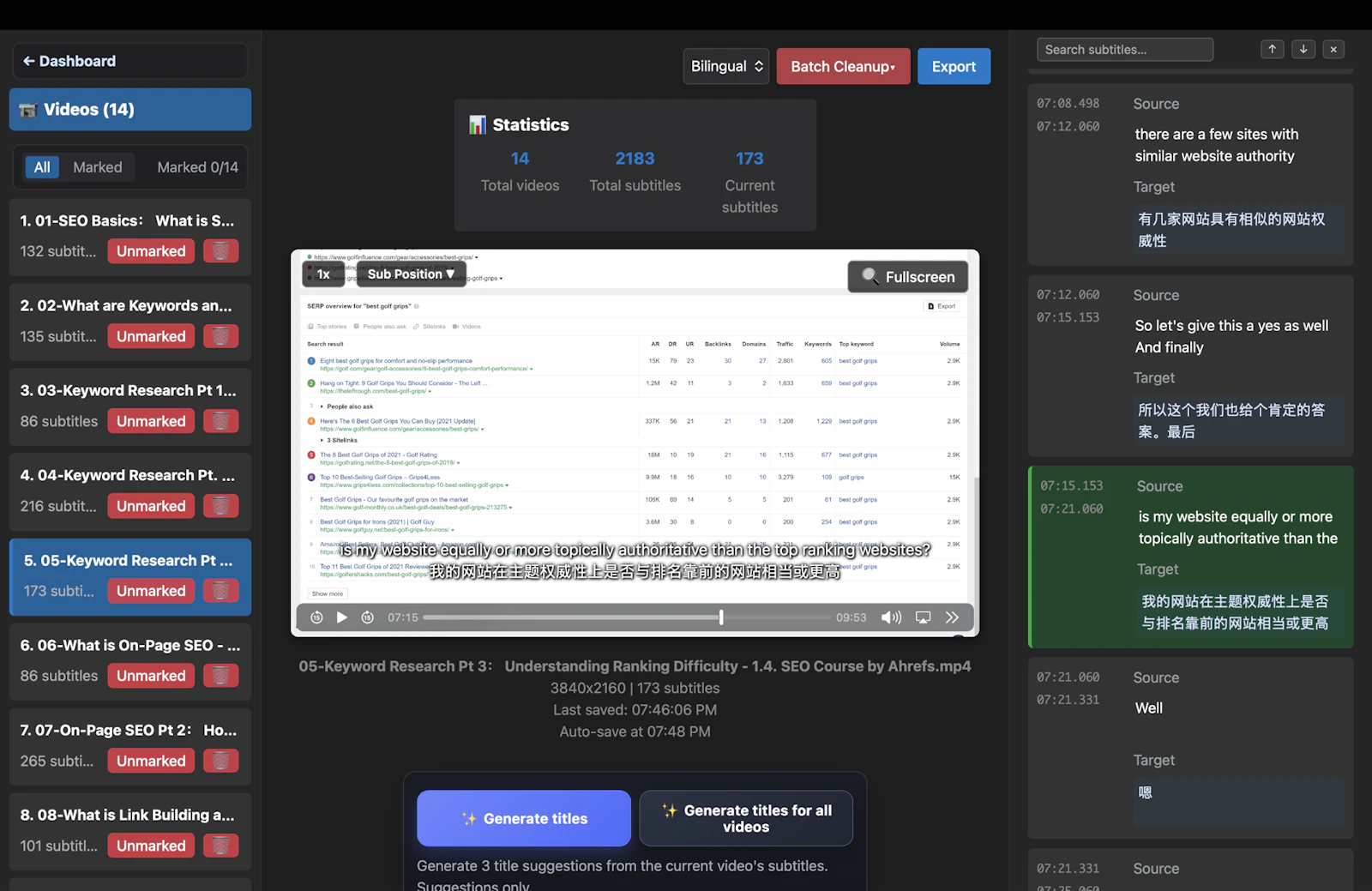The width and height of the screenshot is (1372, 891).
Task: Open the Batch Cleanup menu
Action: [843, 66]
